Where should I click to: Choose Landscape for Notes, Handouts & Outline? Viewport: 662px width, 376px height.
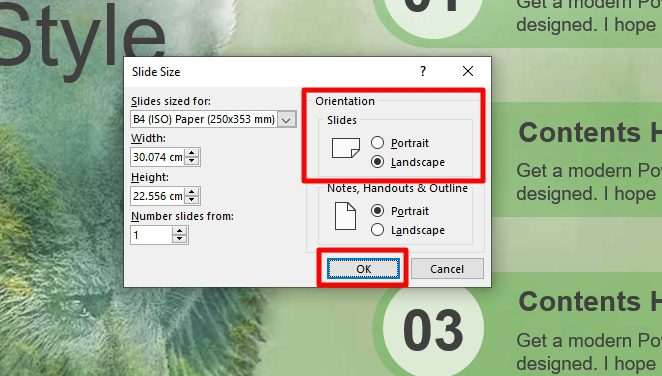tap(377, 230)
